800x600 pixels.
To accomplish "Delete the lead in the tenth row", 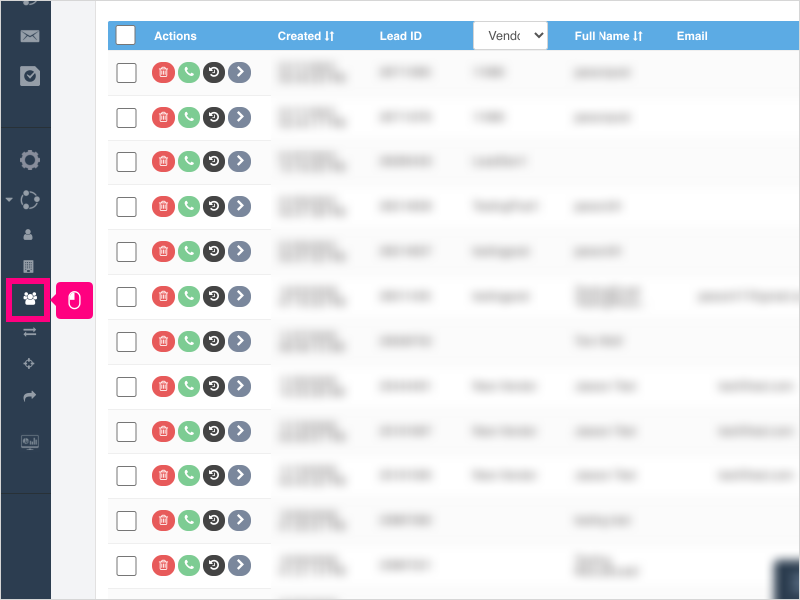I will [163, 476].
